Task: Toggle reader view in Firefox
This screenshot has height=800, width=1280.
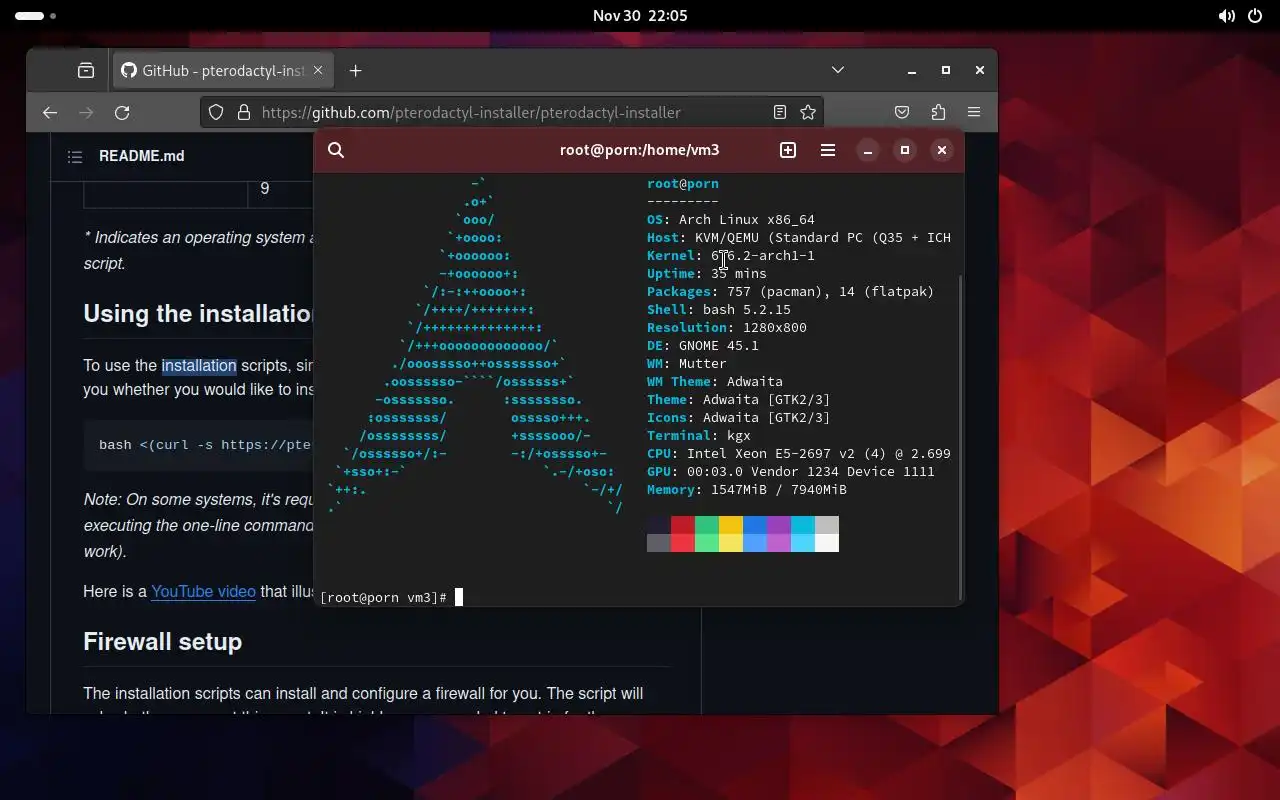Action: (x=780, y=113)
